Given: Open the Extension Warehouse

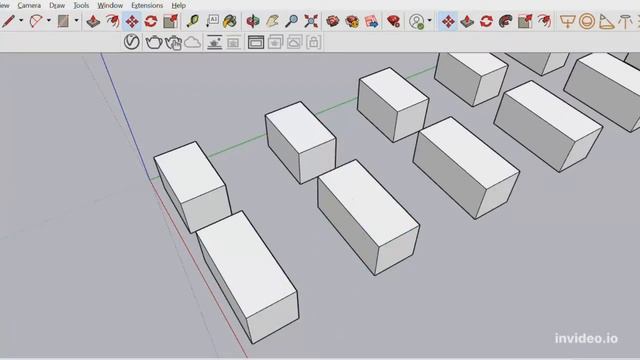Looking at the screenshot, I should tap(352, 21).
